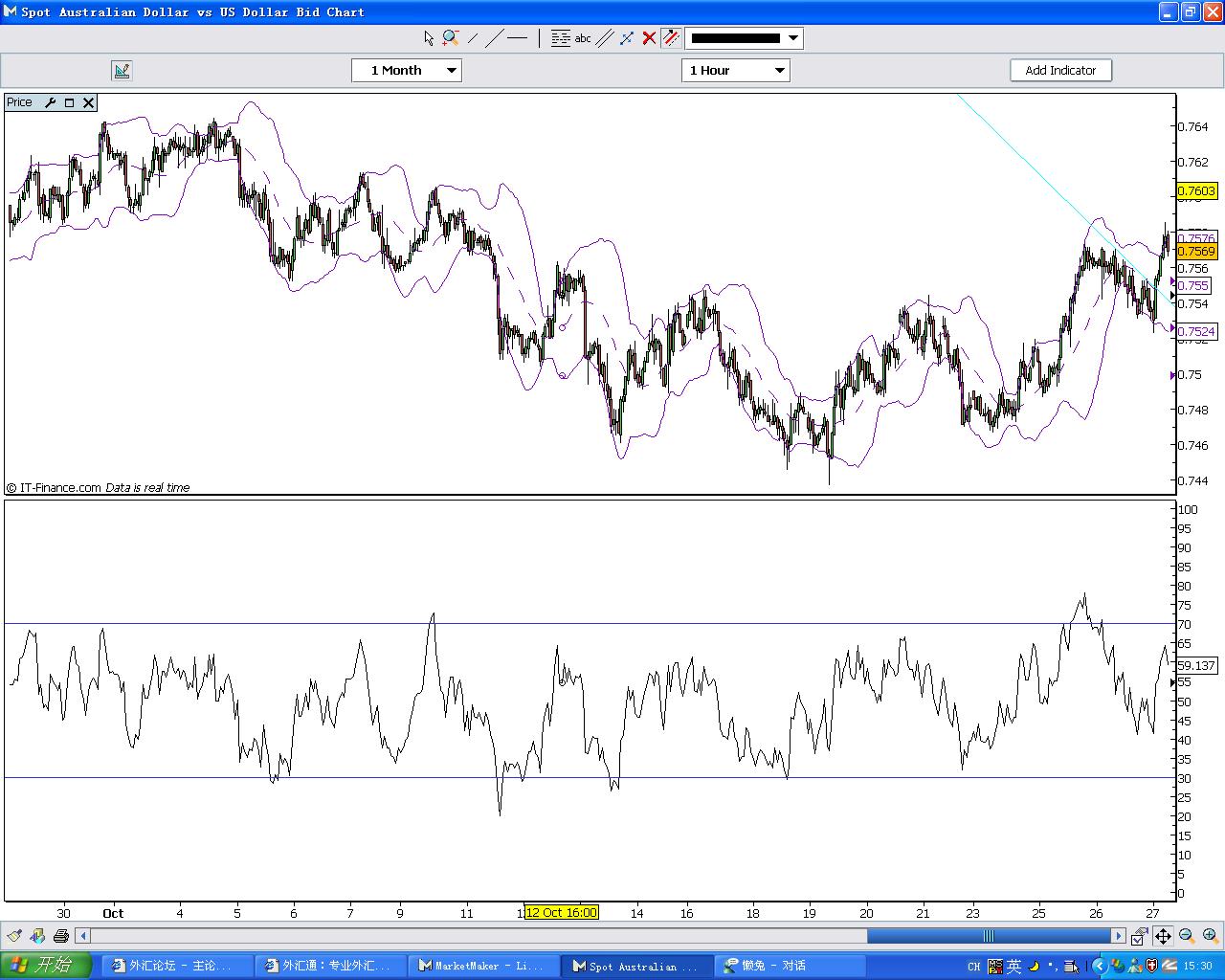Activate the magnifier zoom tool
1225x980 pixels.
coord(450,38)
